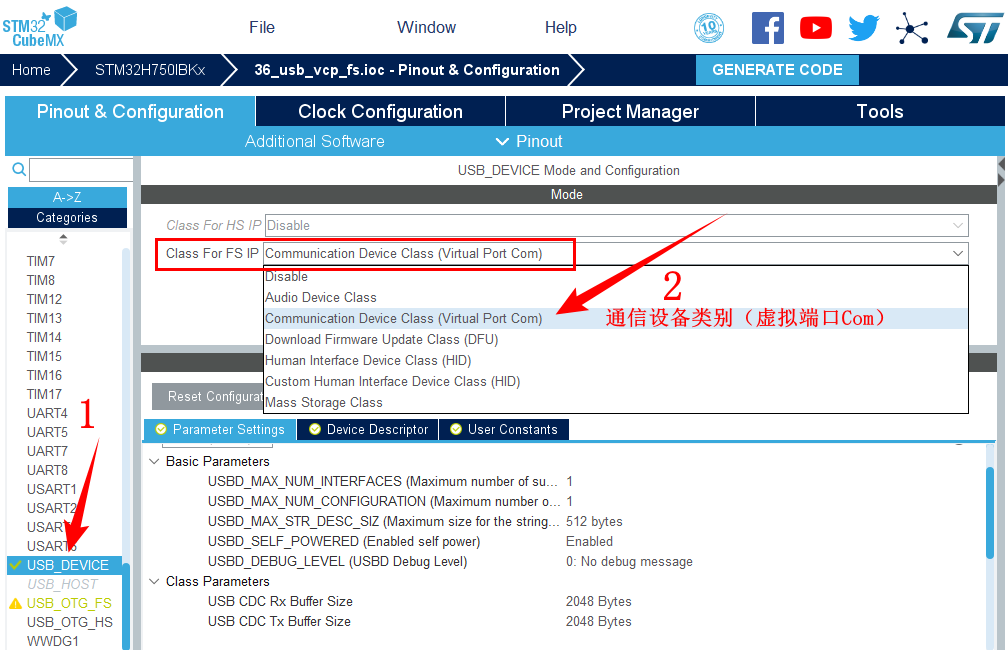Viewport: 1008px width, 650px height.
Task: Click the 10-year anniversary badge icon
Action: (709, 28)
